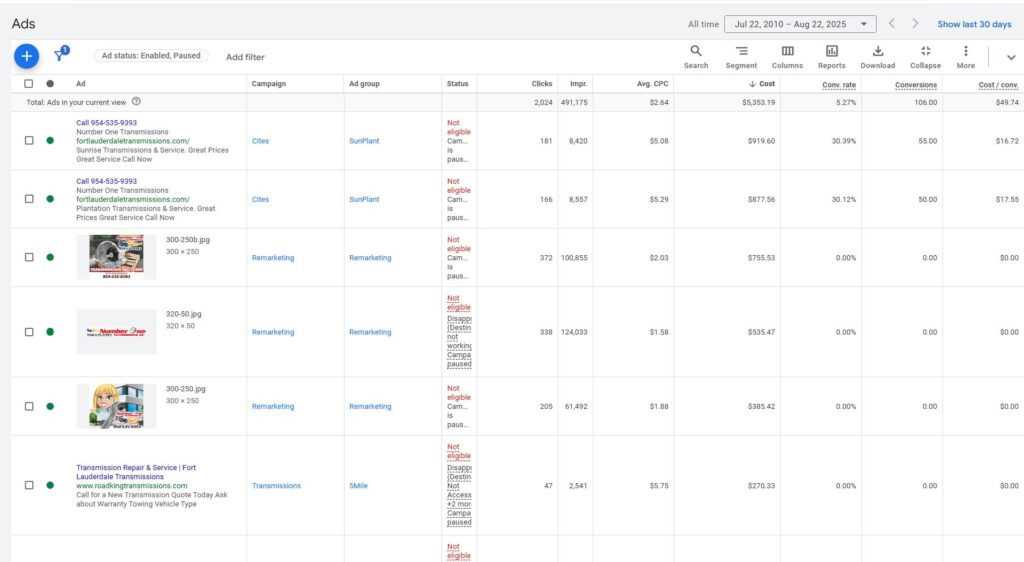Screen dimensions: 1024x562
Task: Open the Reports tool
Action: click(831, 57)
